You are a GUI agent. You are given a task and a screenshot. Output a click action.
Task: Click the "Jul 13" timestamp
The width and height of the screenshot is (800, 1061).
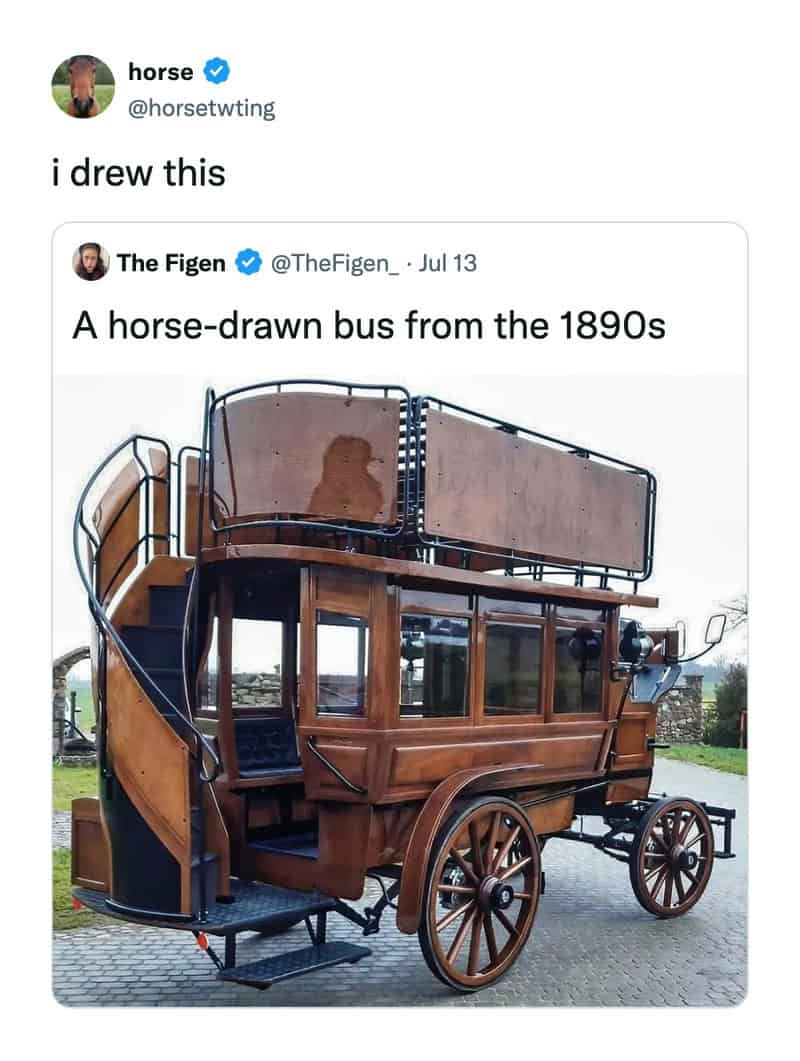(x=447, y=263)
